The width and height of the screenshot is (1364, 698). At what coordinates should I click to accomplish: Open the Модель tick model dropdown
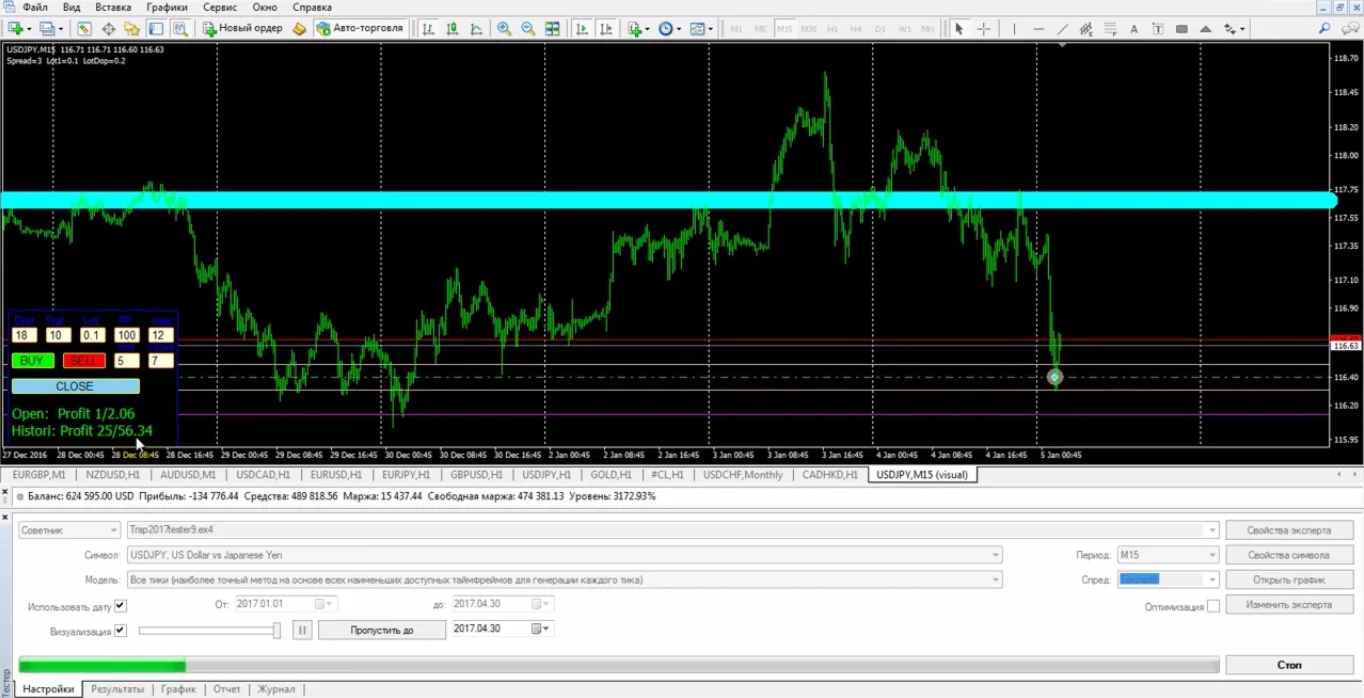tap(995, 580)
